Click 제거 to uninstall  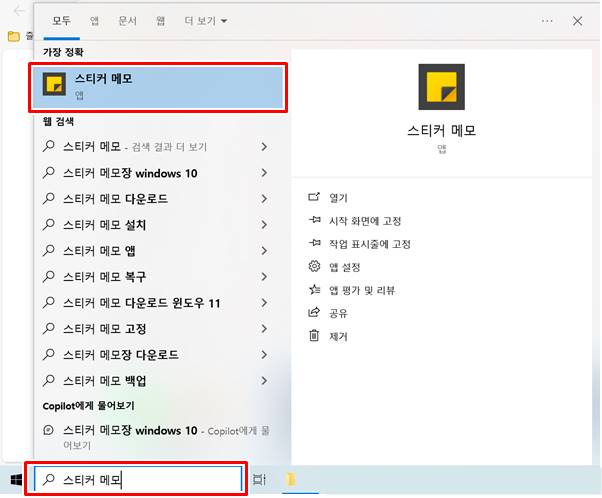click(x=338, y=336)
